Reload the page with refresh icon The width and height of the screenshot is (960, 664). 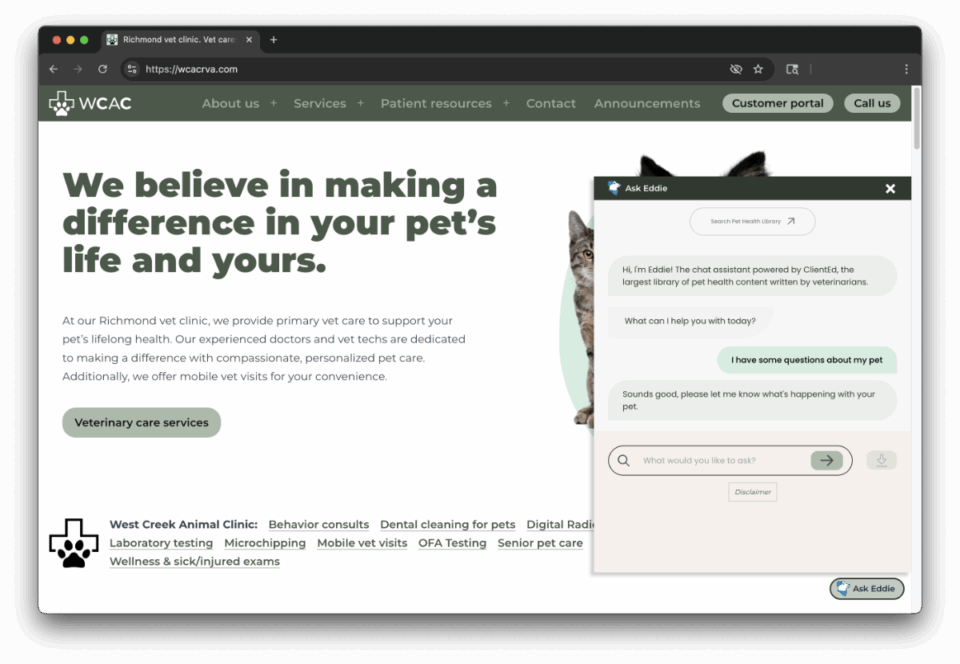tap(102, 69)
